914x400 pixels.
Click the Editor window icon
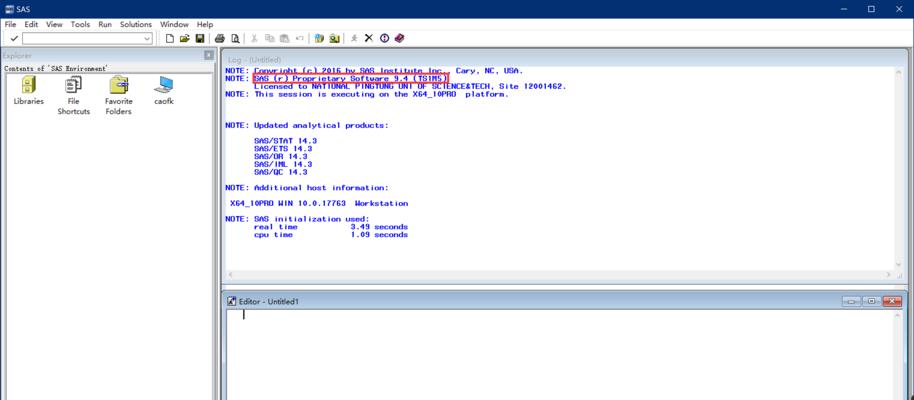point(231,301)
